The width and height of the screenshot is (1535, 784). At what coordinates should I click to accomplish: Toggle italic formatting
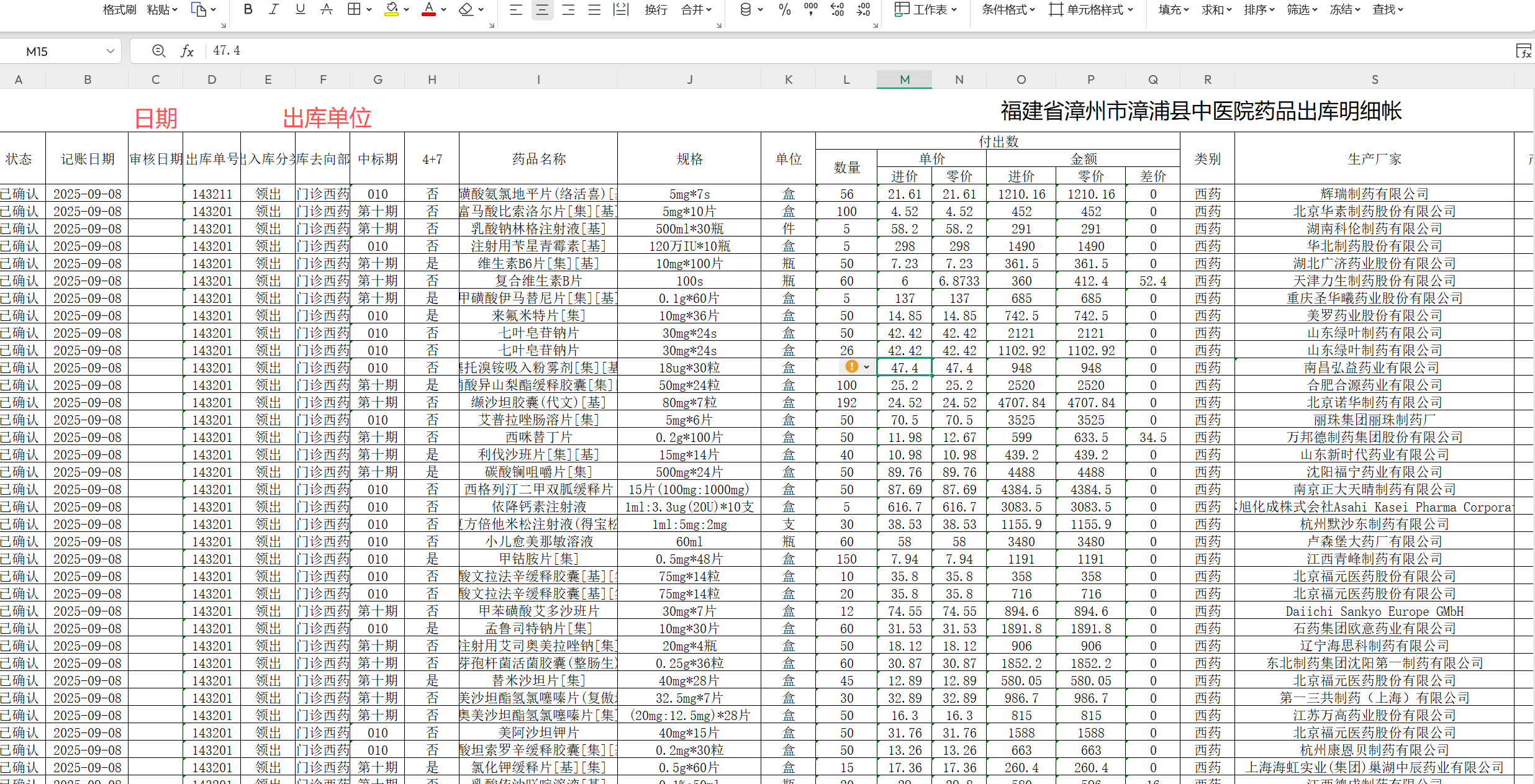[274, 9]
